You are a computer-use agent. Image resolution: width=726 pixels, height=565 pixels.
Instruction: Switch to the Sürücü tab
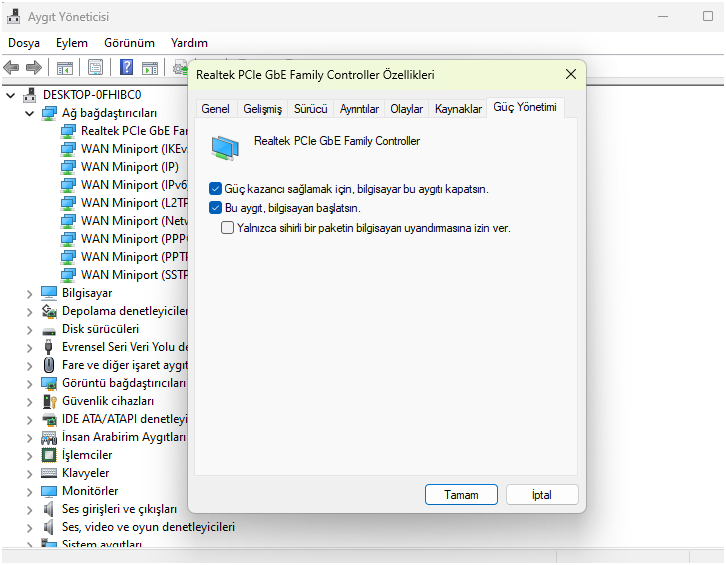point(310,109)
